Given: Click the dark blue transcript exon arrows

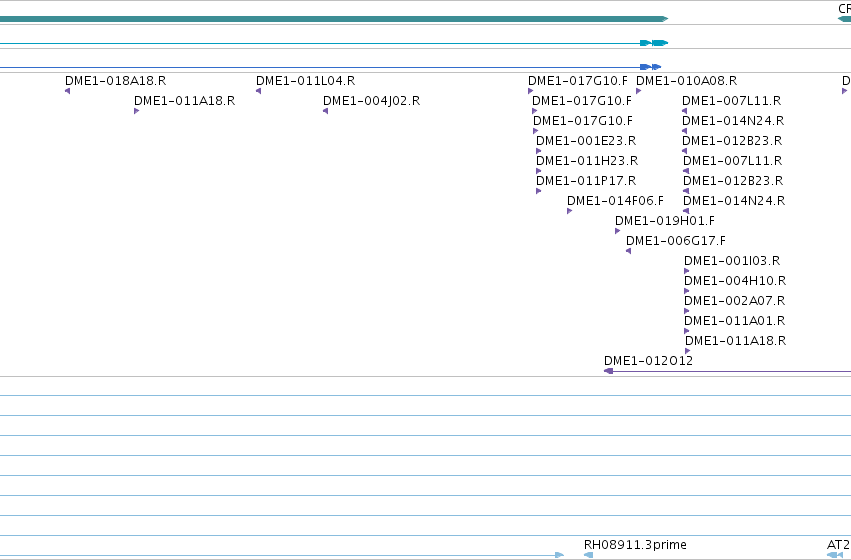Looking at the screenshot, I should 651,67.
